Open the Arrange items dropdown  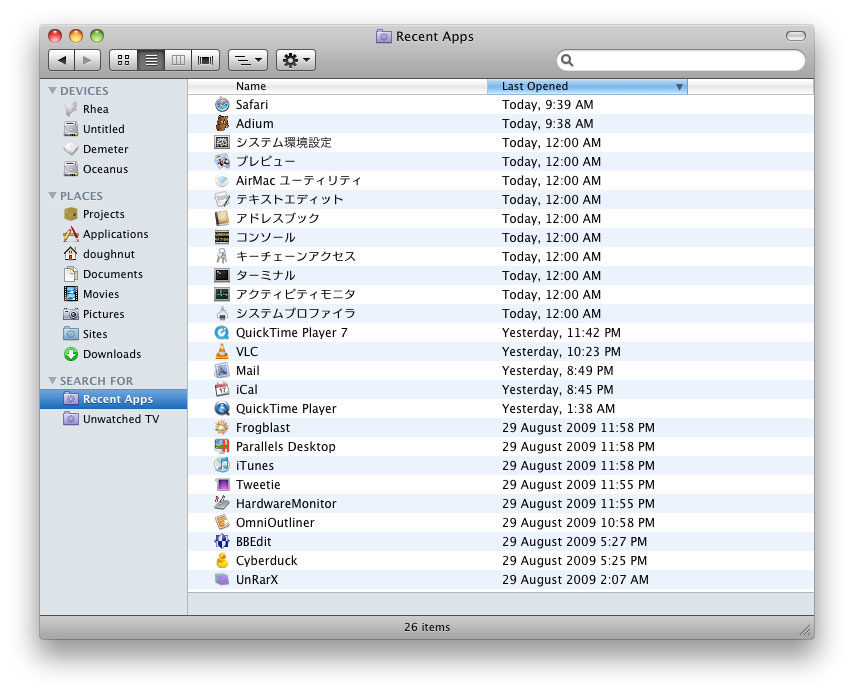click(248, 60)
